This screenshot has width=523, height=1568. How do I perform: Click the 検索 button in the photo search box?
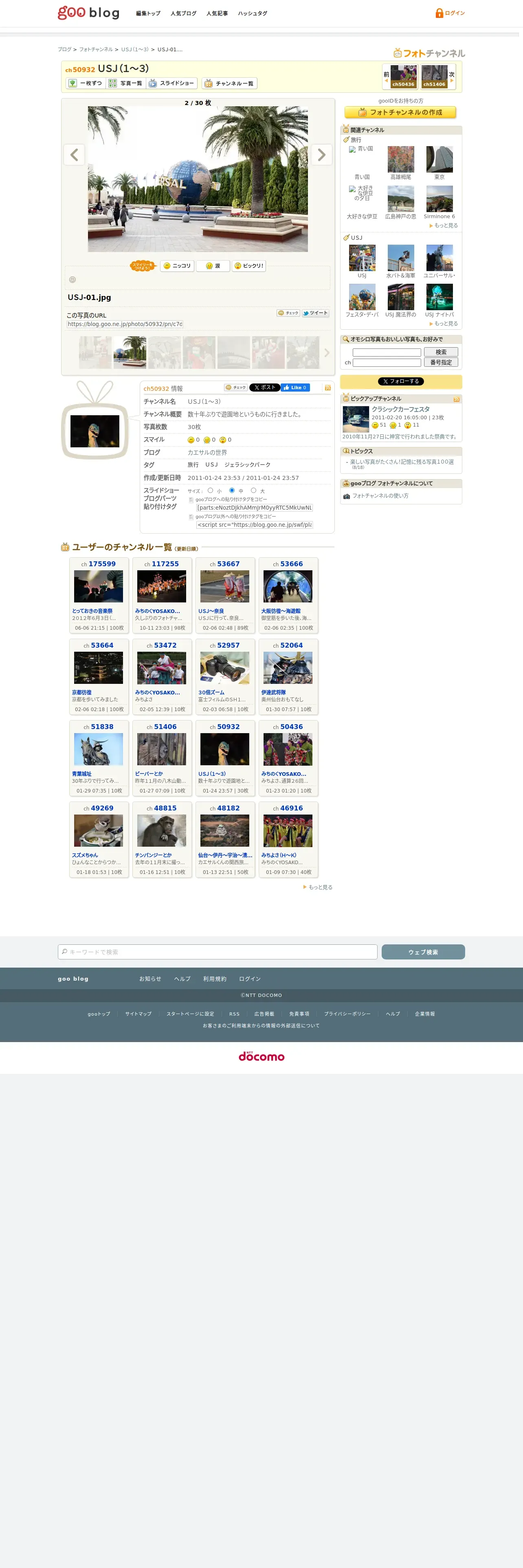[441, 353]
